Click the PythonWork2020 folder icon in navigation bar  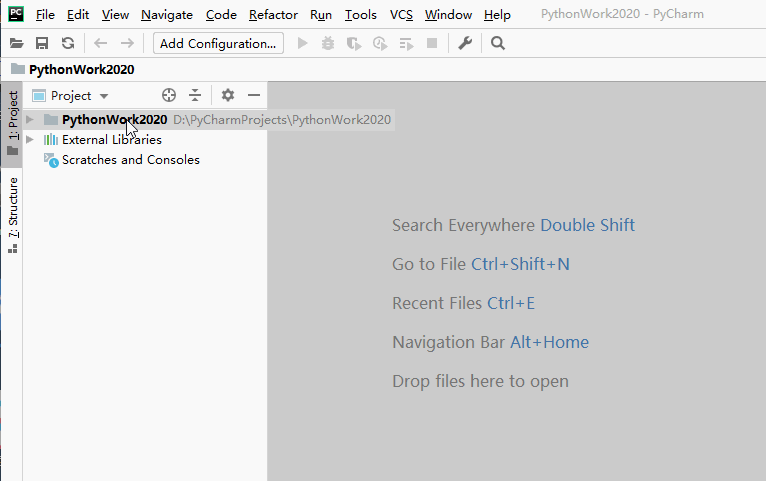(18, 69)
